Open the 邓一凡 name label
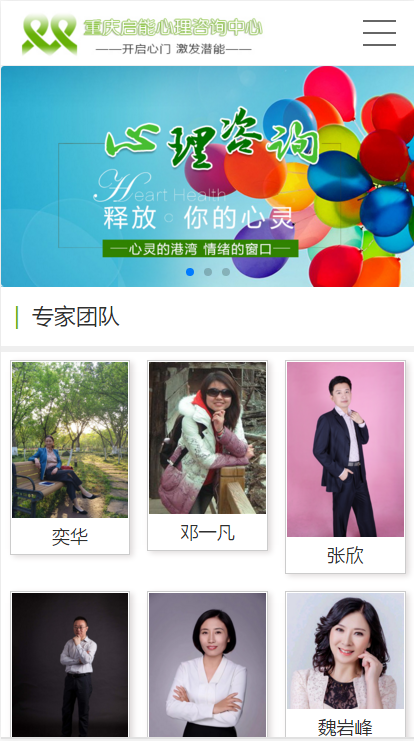Screen dimensions: 414x741 (x=207, y=533)
